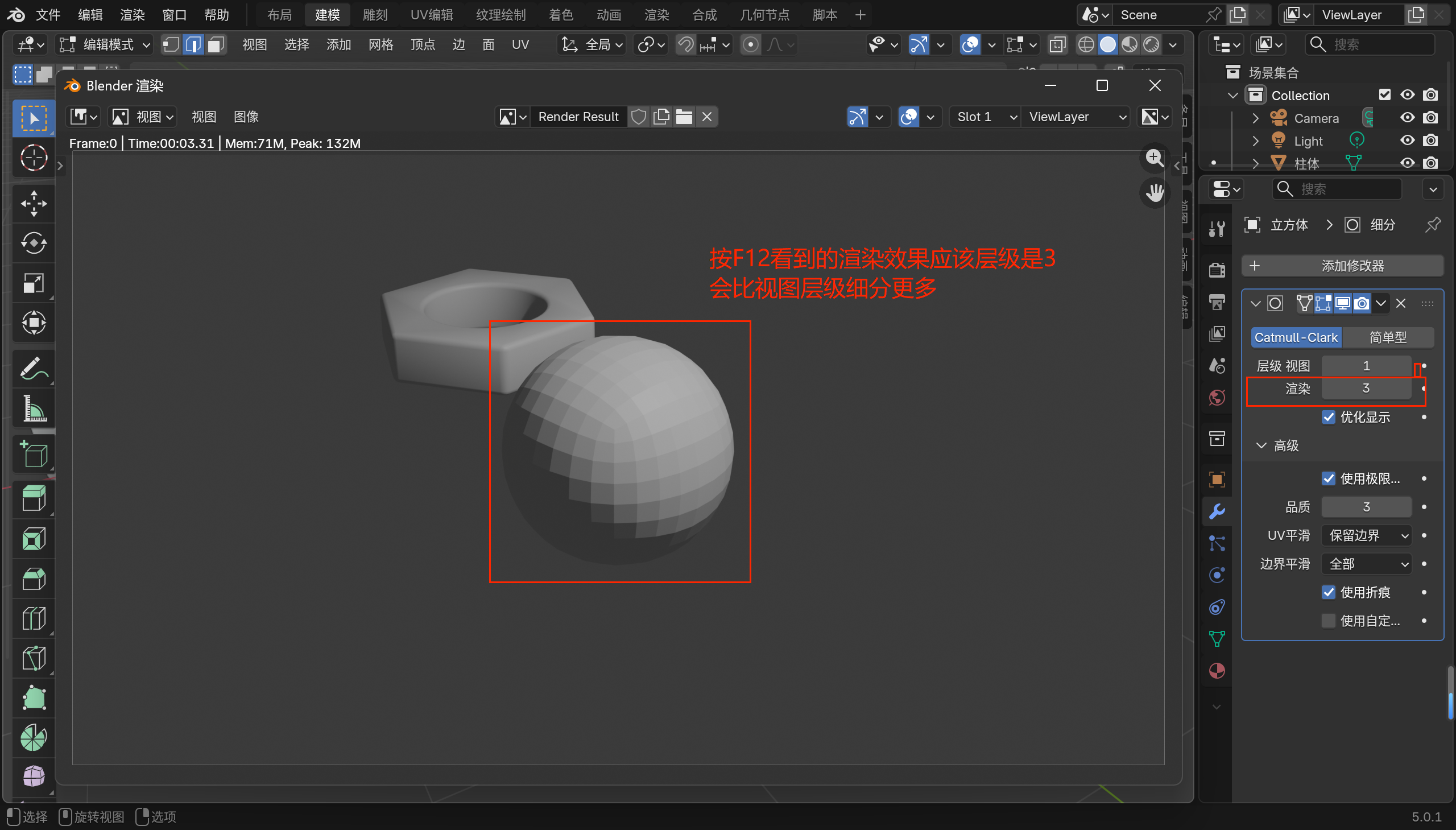Select the Move tool in left toolbar
Viewport: 1456px width, 830px height.
34,204
